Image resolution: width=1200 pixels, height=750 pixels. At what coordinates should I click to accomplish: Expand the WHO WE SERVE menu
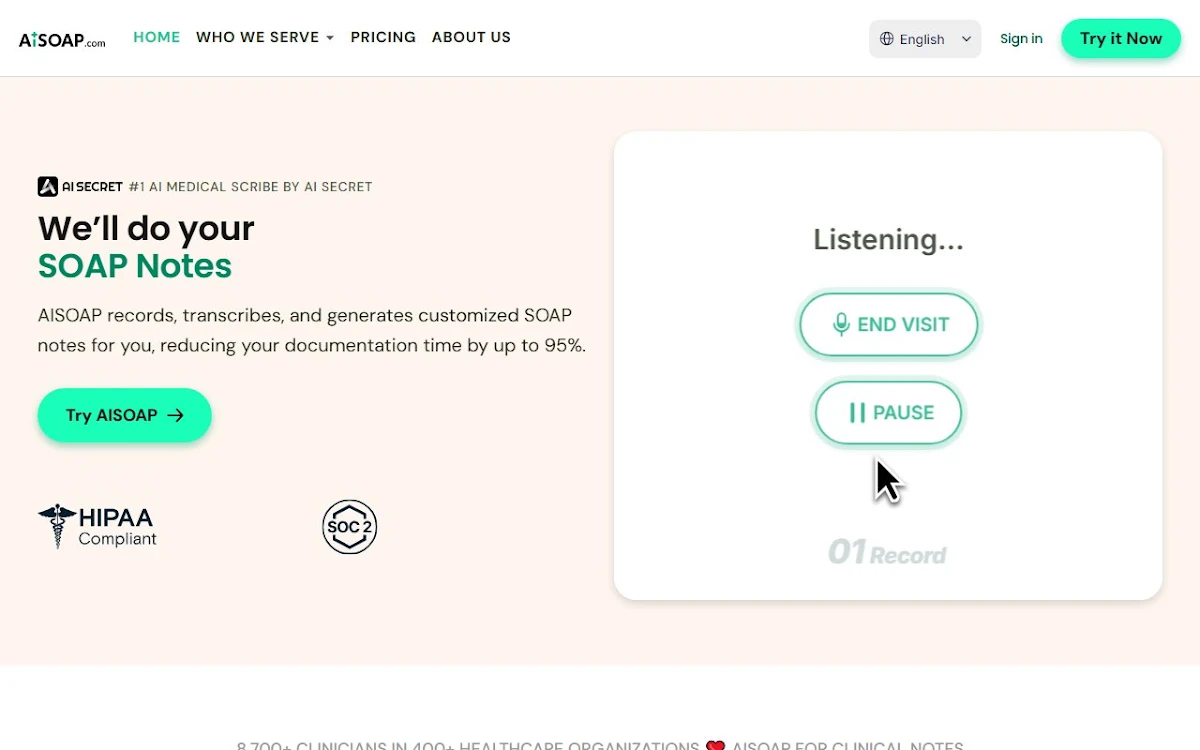[265, 37]
